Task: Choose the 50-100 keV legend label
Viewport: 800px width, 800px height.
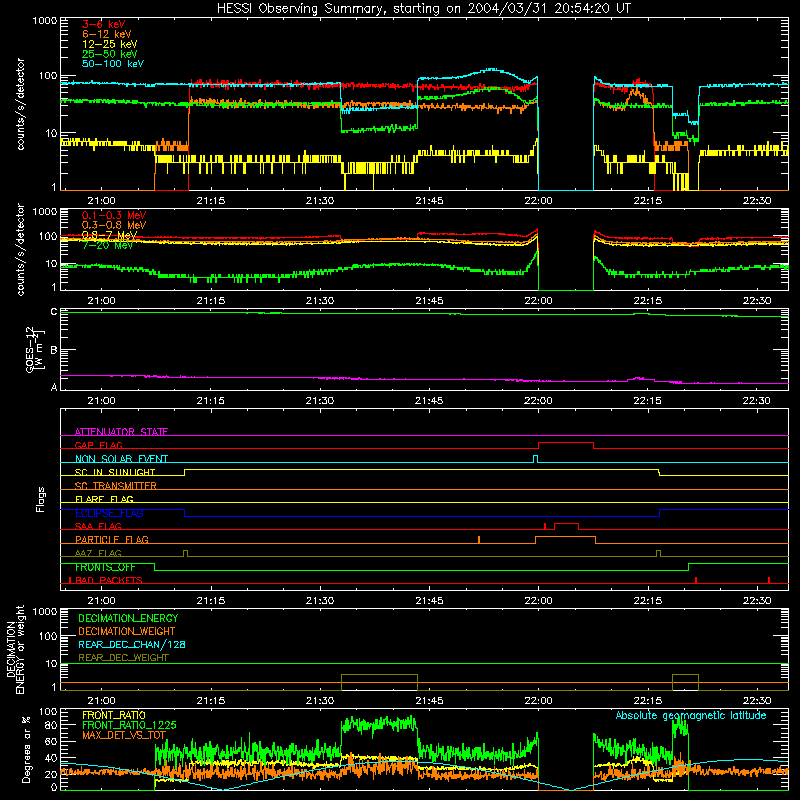Action: coord(113,64)
